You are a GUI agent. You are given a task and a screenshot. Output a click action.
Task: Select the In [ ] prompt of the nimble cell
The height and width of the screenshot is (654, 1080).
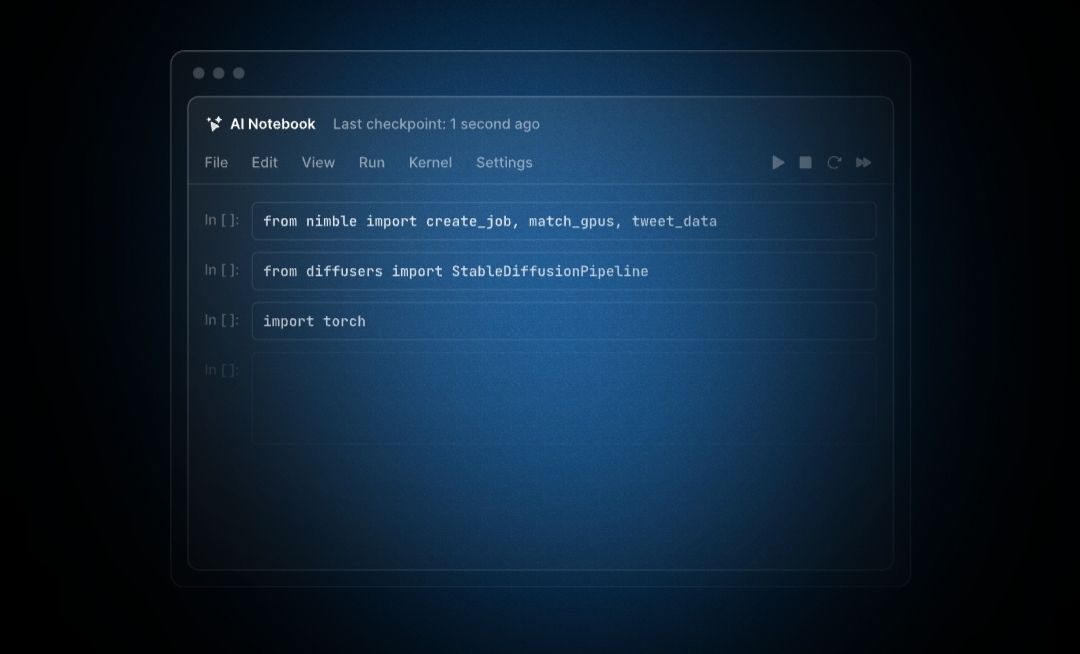pos(222,220)
